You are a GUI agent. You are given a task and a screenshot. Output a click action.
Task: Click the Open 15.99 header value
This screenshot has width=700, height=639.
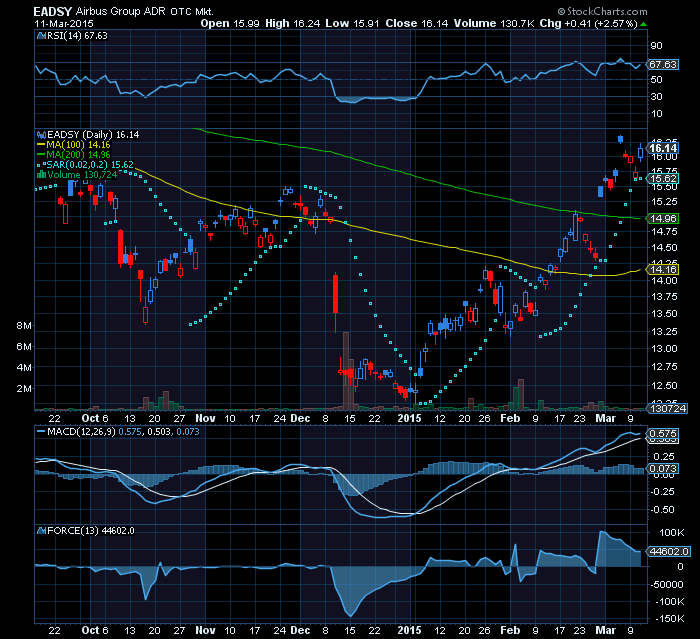click(x=229, y=24)
